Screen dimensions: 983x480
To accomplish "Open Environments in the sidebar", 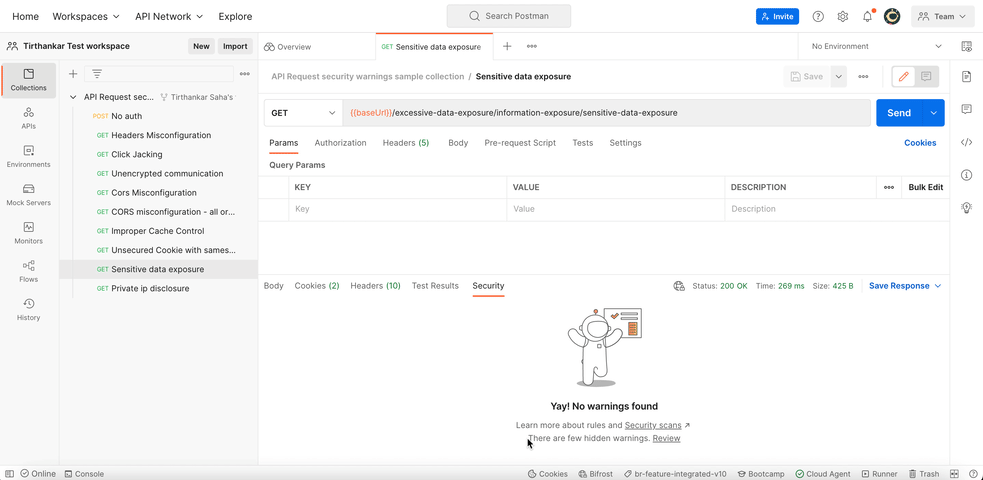I will coord(29,157).
